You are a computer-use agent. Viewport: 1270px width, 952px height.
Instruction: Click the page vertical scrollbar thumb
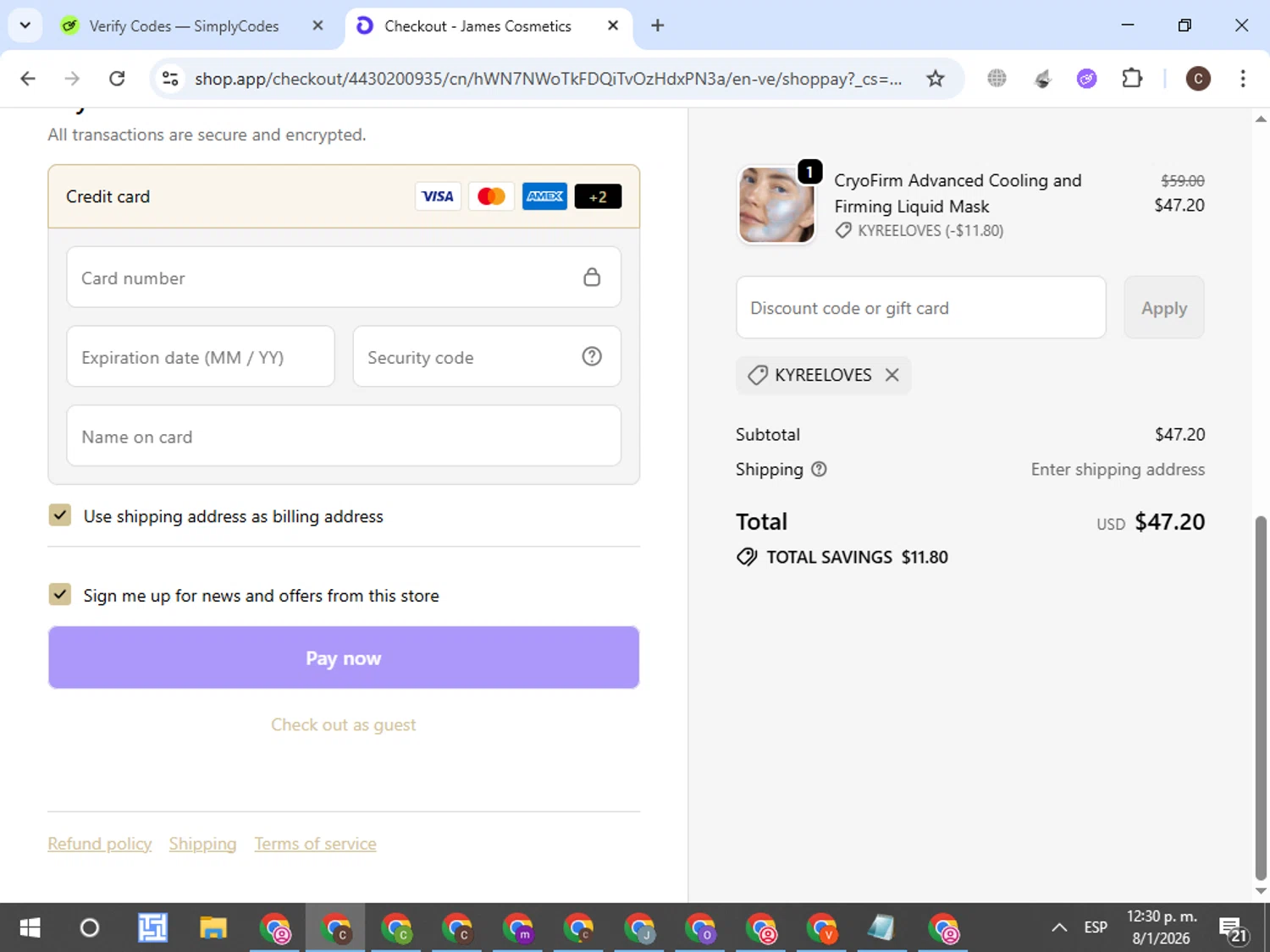coord(1261,698)
